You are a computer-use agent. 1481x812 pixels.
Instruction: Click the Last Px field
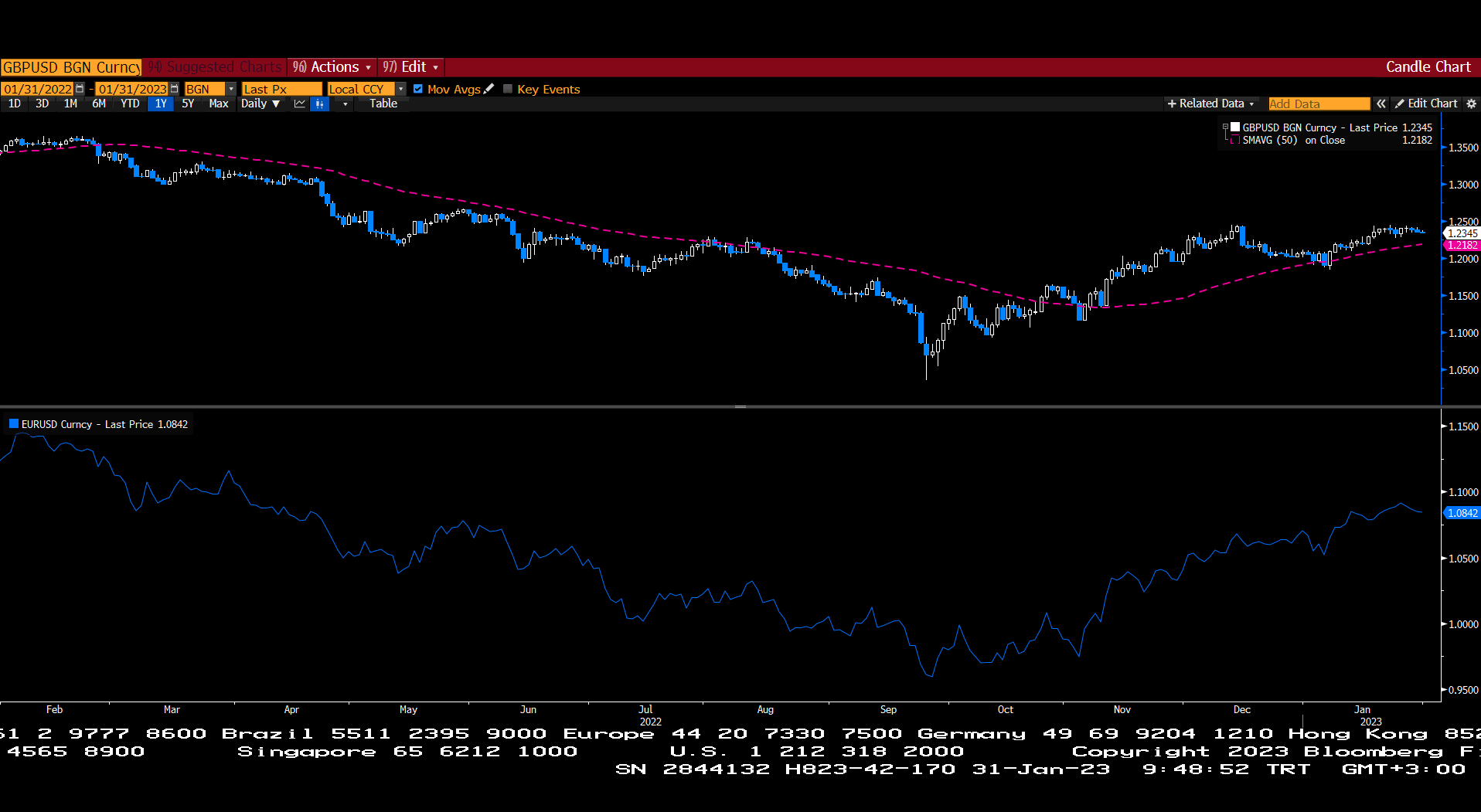[x=281, y=89]
